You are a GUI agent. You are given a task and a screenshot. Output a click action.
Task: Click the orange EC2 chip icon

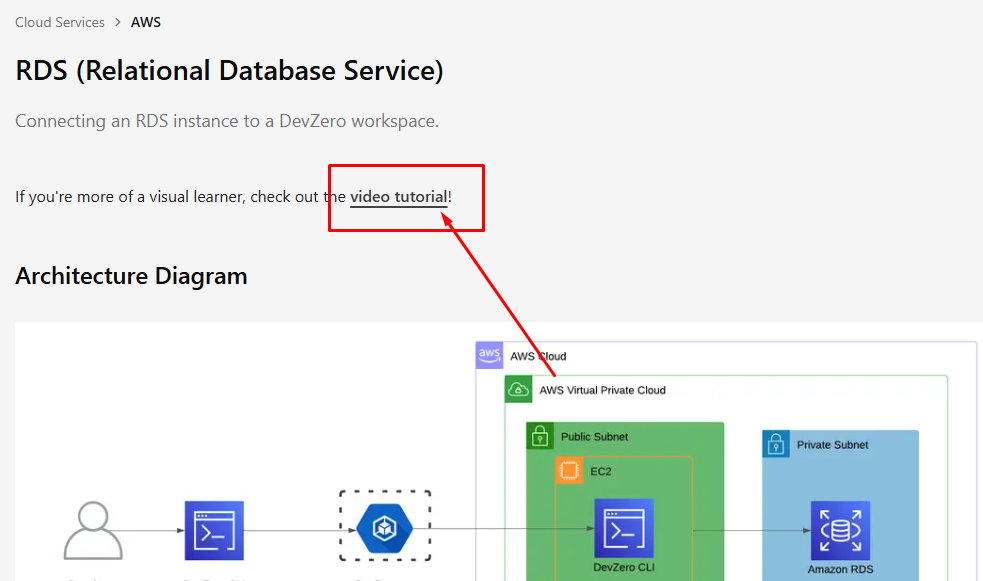tap(569, 470)
